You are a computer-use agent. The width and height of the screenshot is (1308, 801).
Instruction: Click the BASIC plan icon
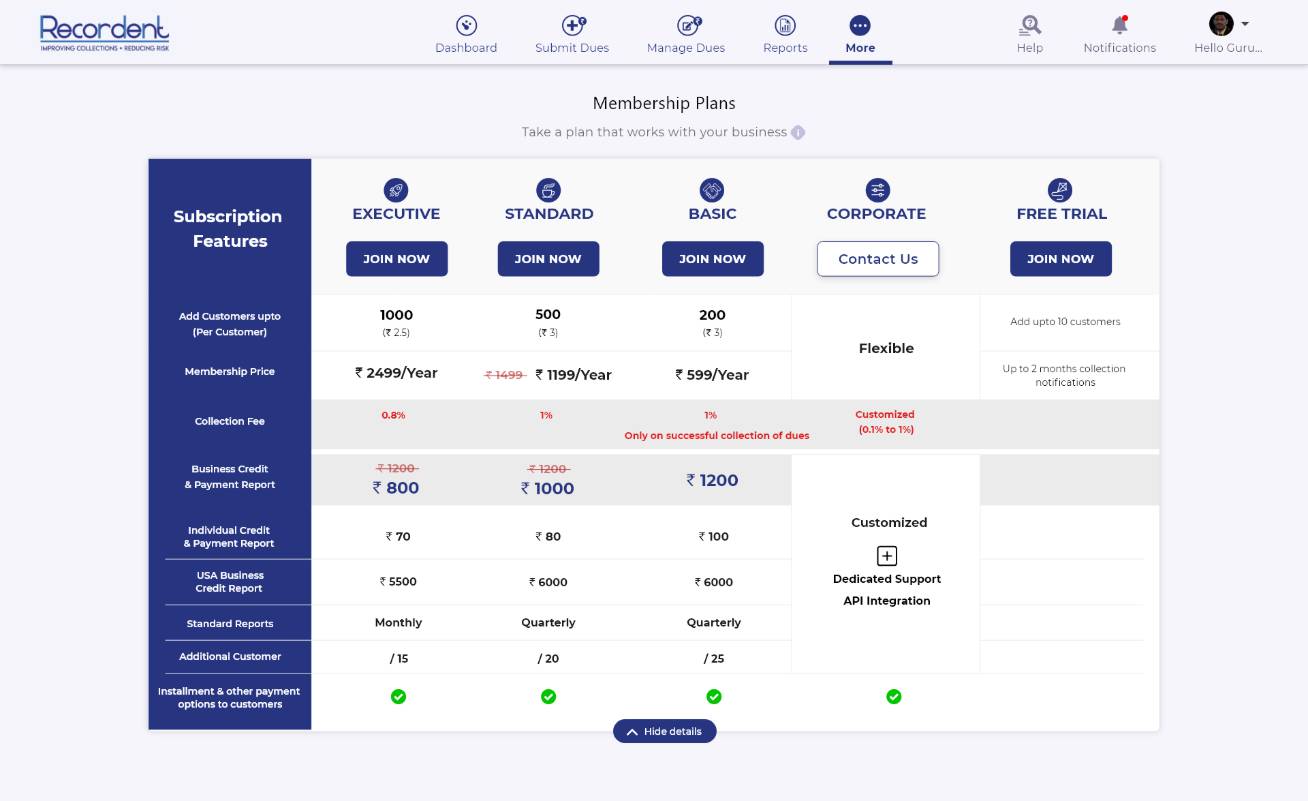(713, 190)
